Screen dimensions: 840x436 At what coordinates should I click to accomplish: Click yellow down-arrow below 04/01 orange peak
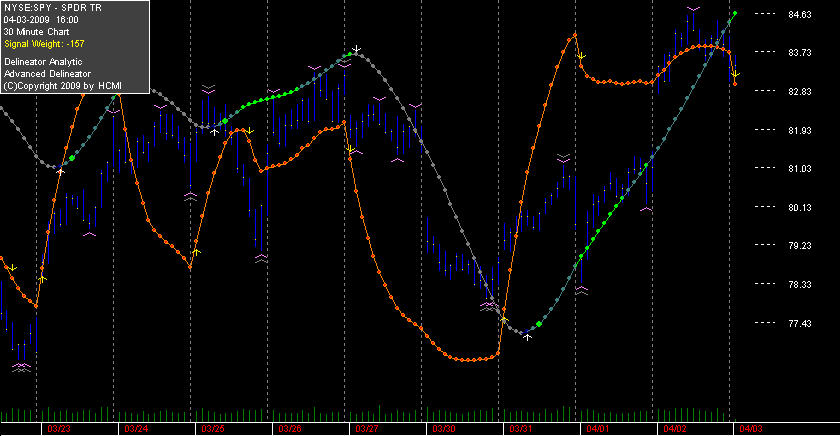click(x=581, y=56)
